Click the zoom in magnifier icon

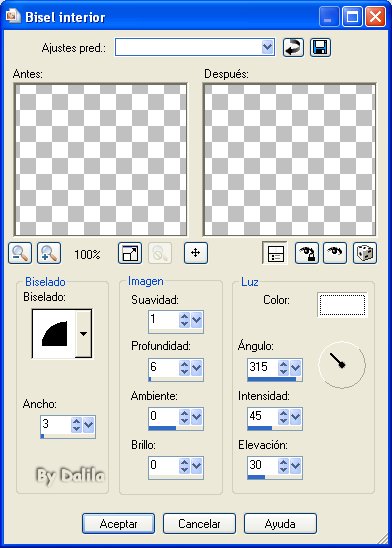[x=49, y=253]
